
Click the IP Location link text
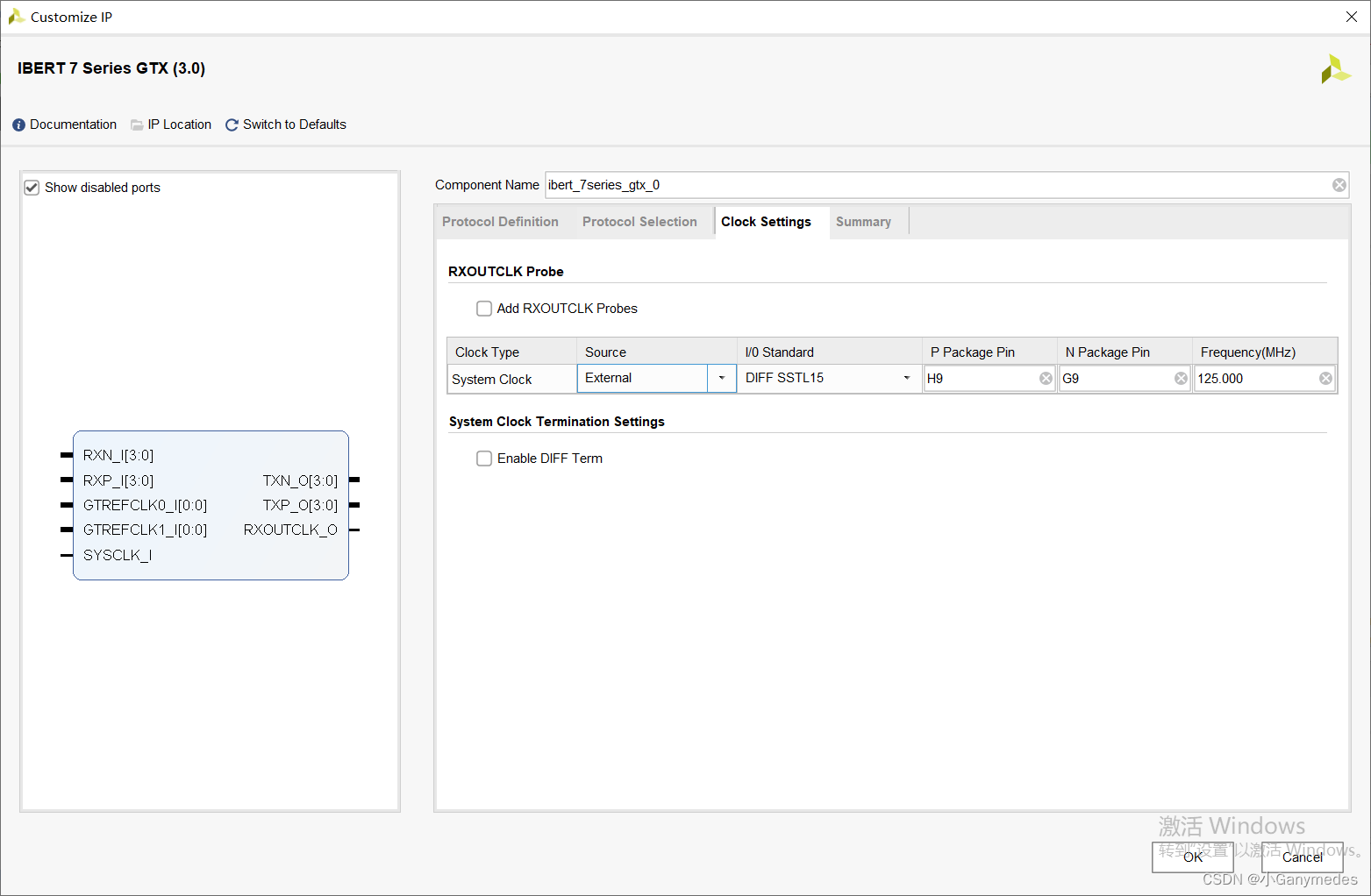tap(180, 125)
